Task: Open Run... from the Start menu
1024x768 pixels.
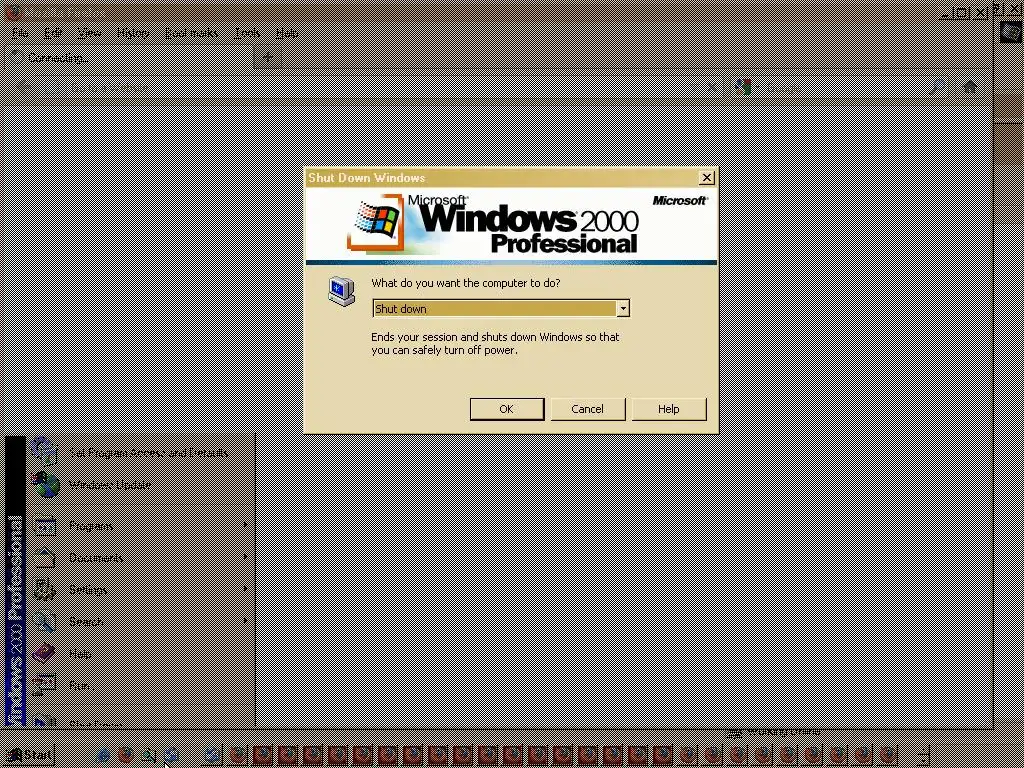Action: [140, 685]
